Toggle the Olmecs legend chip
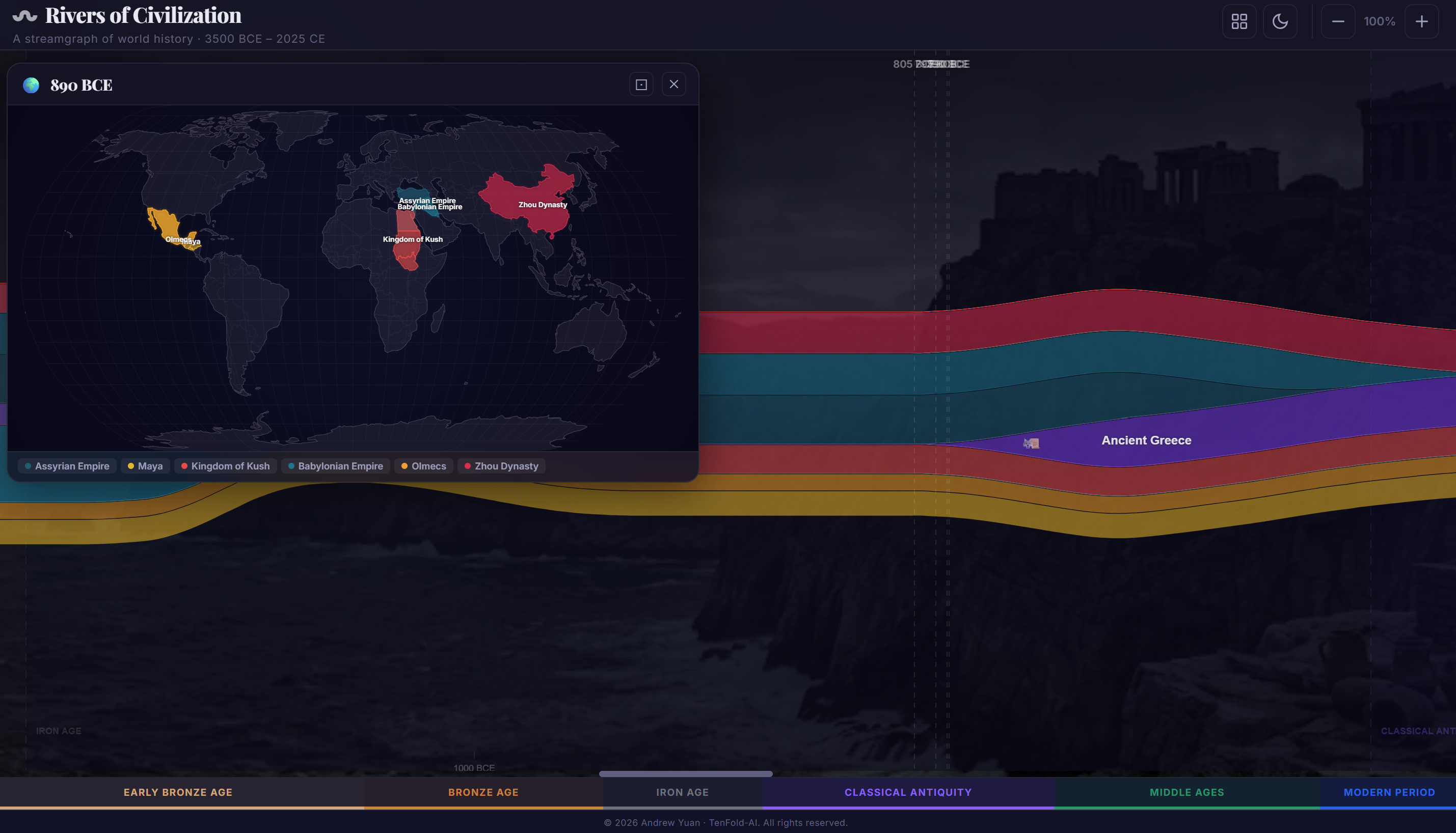Viewport: 1456px width, 833px height. pyautogui.click(x=423, y=466)
